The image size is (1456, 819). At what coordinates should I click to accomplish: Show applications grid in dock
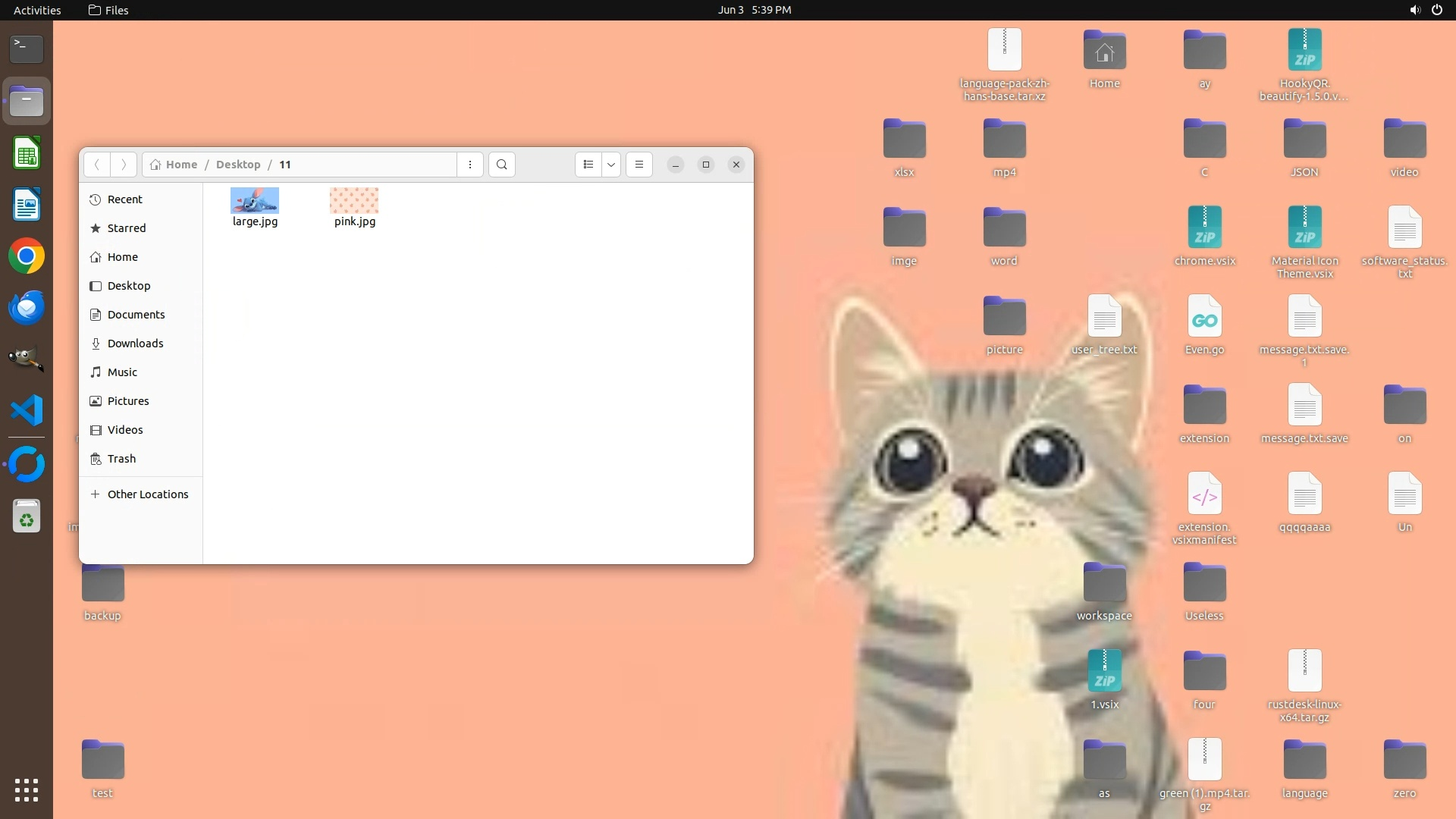27,790
